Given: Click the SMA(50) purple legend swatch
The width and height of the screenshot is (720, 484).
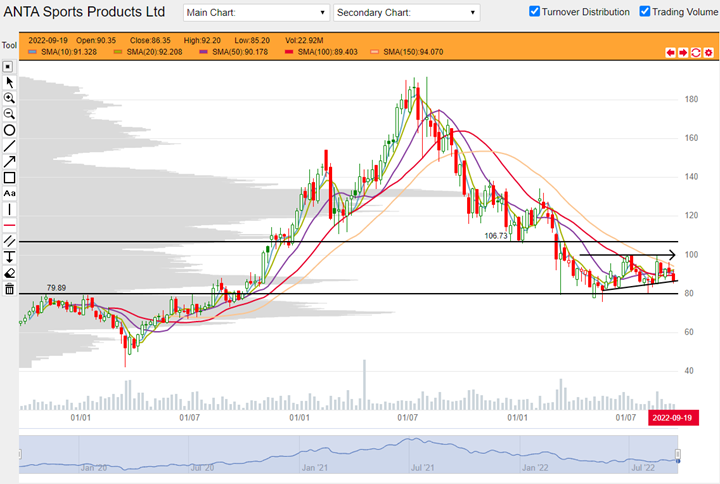Looking at the screenshot, I should pyautogui.click(x=203, y=52).
